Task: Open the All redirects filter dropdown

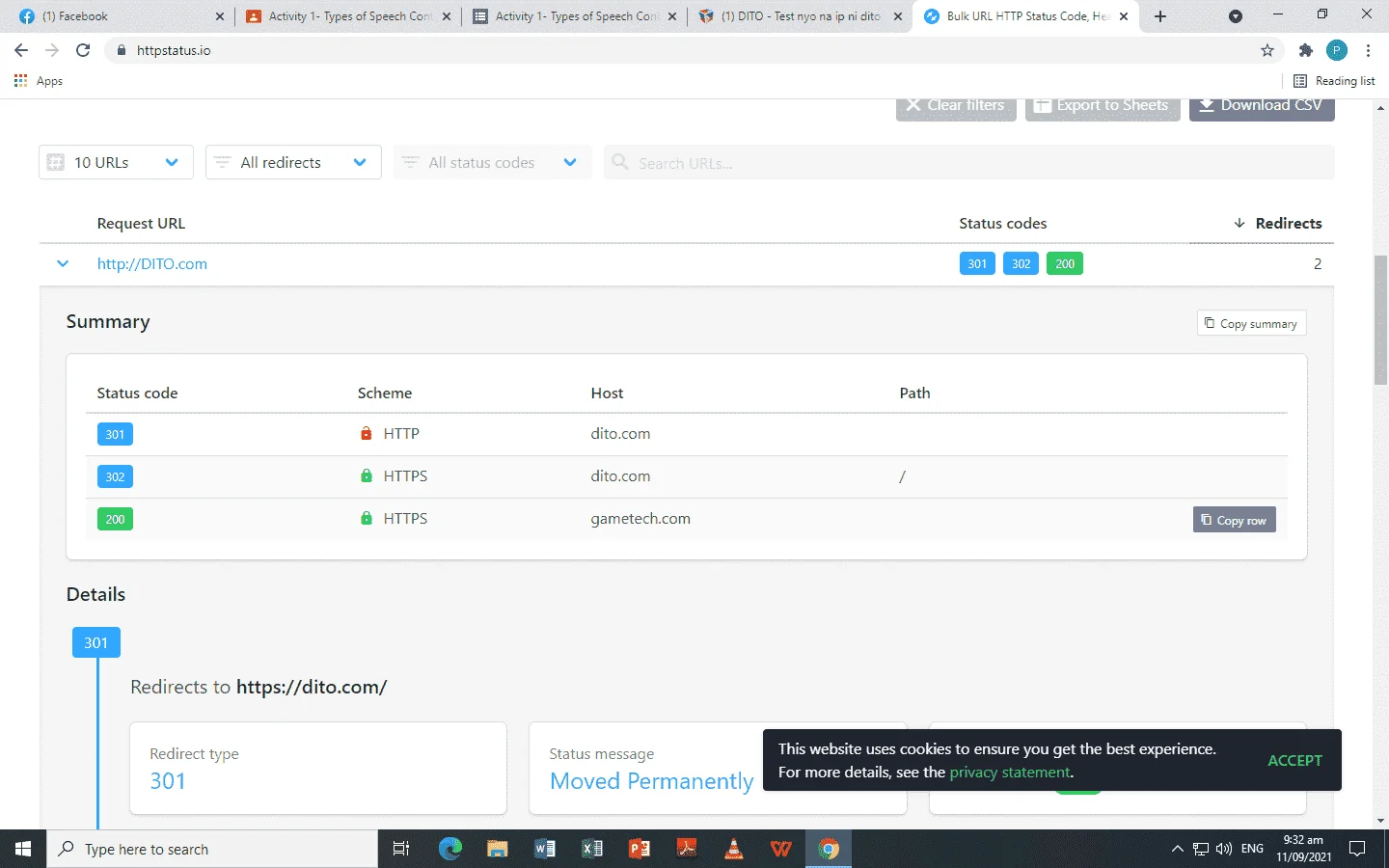Action: tap(293, 162)
